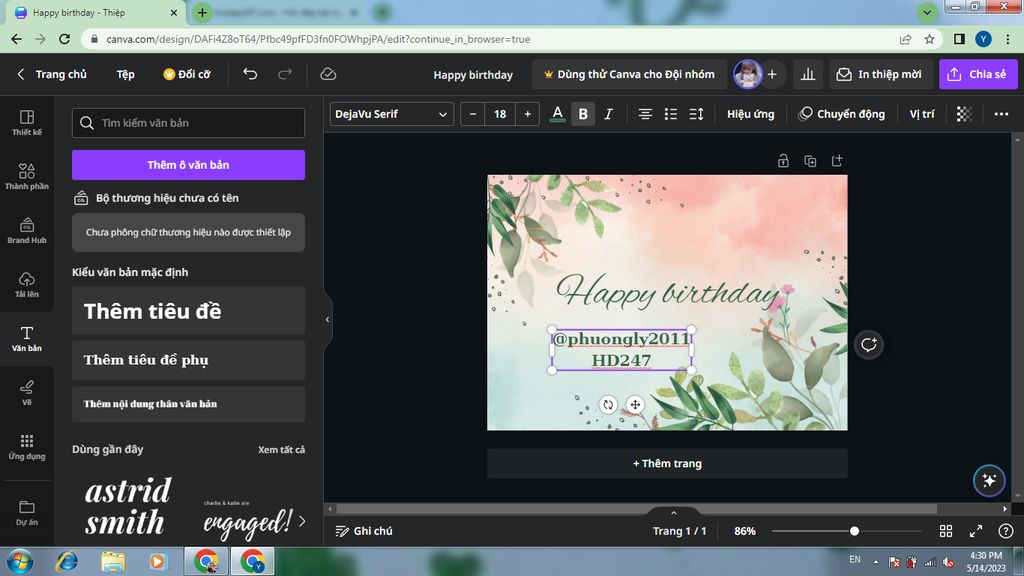Screen dimensions: 1024x576
Task: Open the Vẽ draw tool
Action: pos(27,393)
